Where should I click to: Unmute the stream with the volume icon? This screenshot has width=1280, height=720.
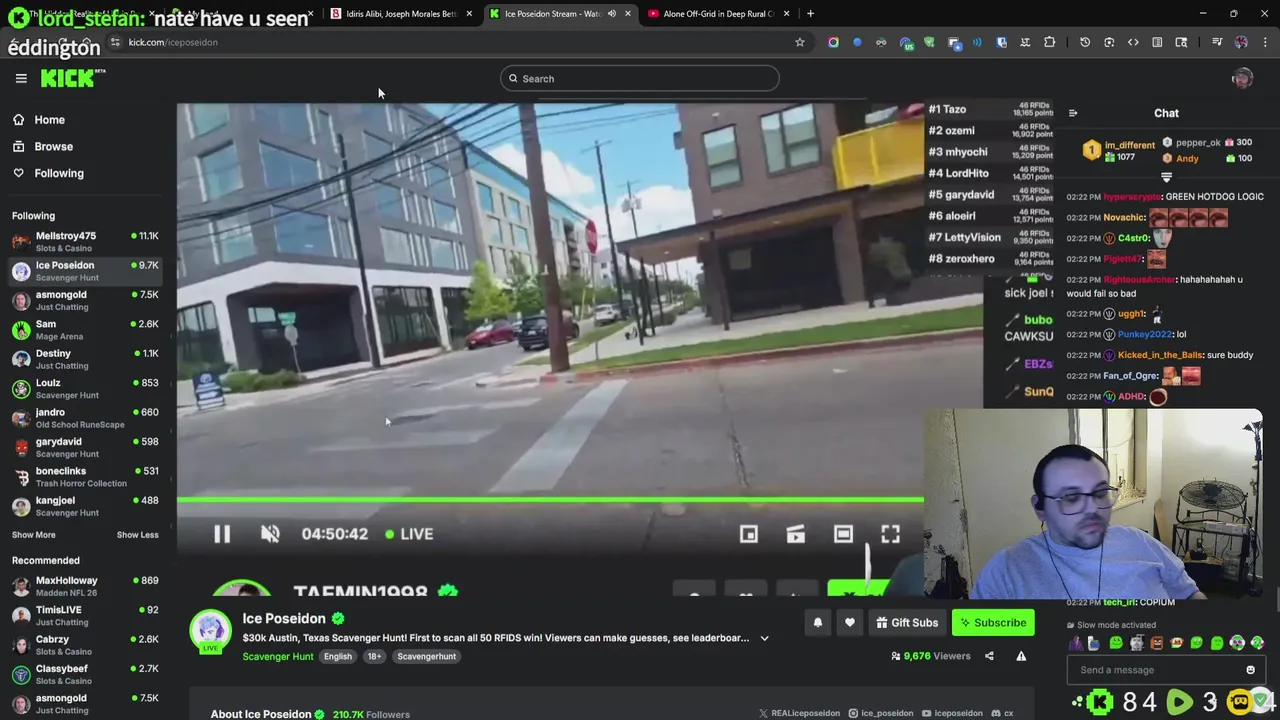click(270, 534)
